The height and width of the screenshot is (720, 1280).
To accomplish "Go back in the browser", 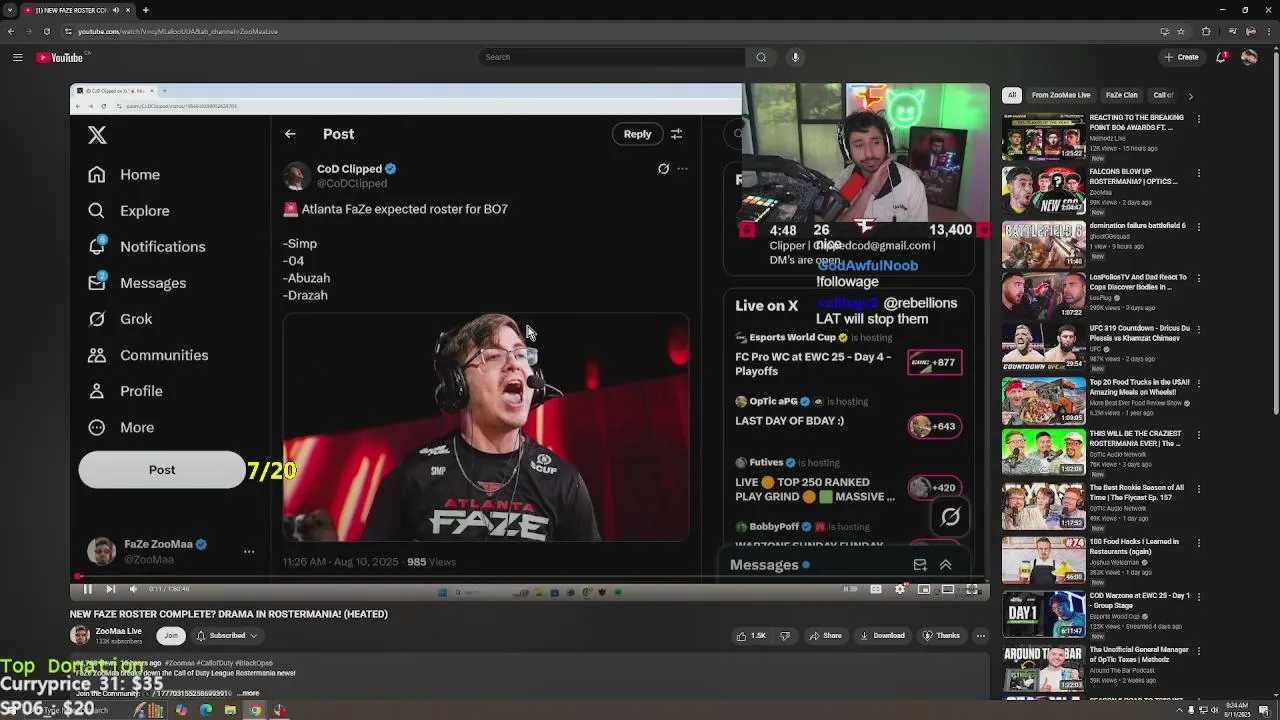I will (x=11, y=31).
